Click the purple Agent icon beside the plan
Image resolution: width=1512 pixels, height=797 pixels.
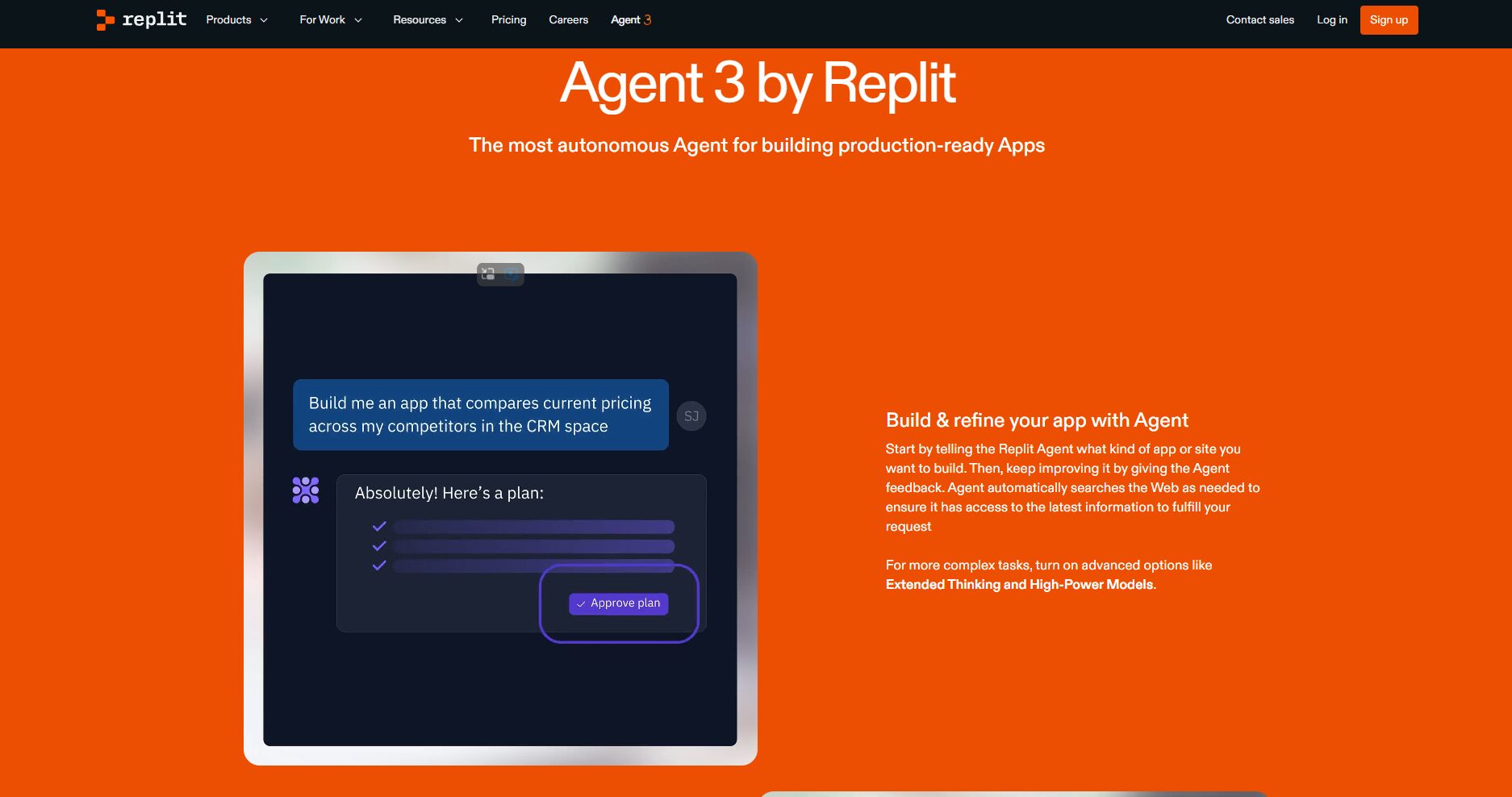point(306,490)
